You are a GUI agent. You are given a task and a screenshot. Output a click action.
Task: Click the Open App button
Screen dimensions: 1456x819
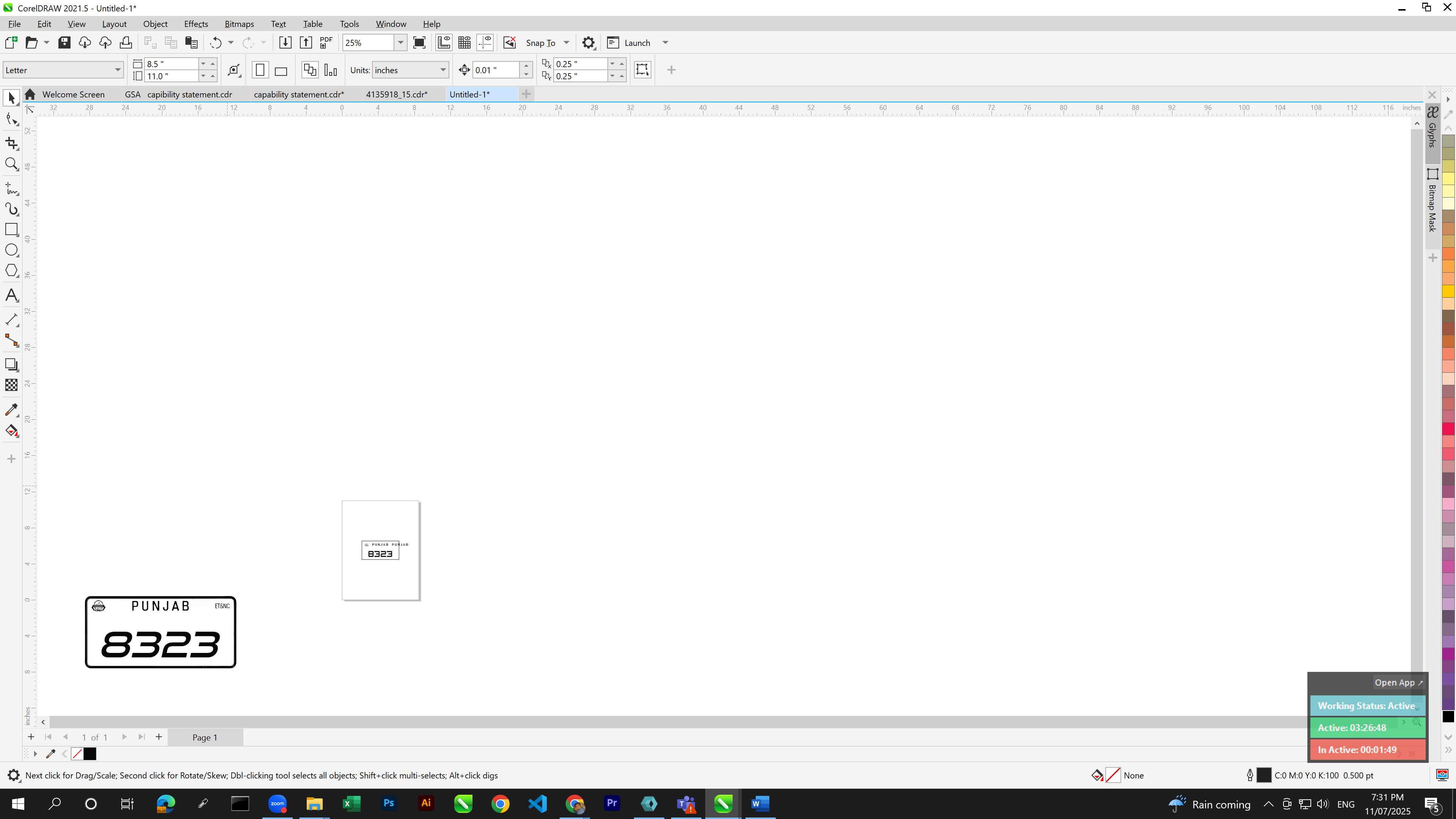pos(1398,682)
